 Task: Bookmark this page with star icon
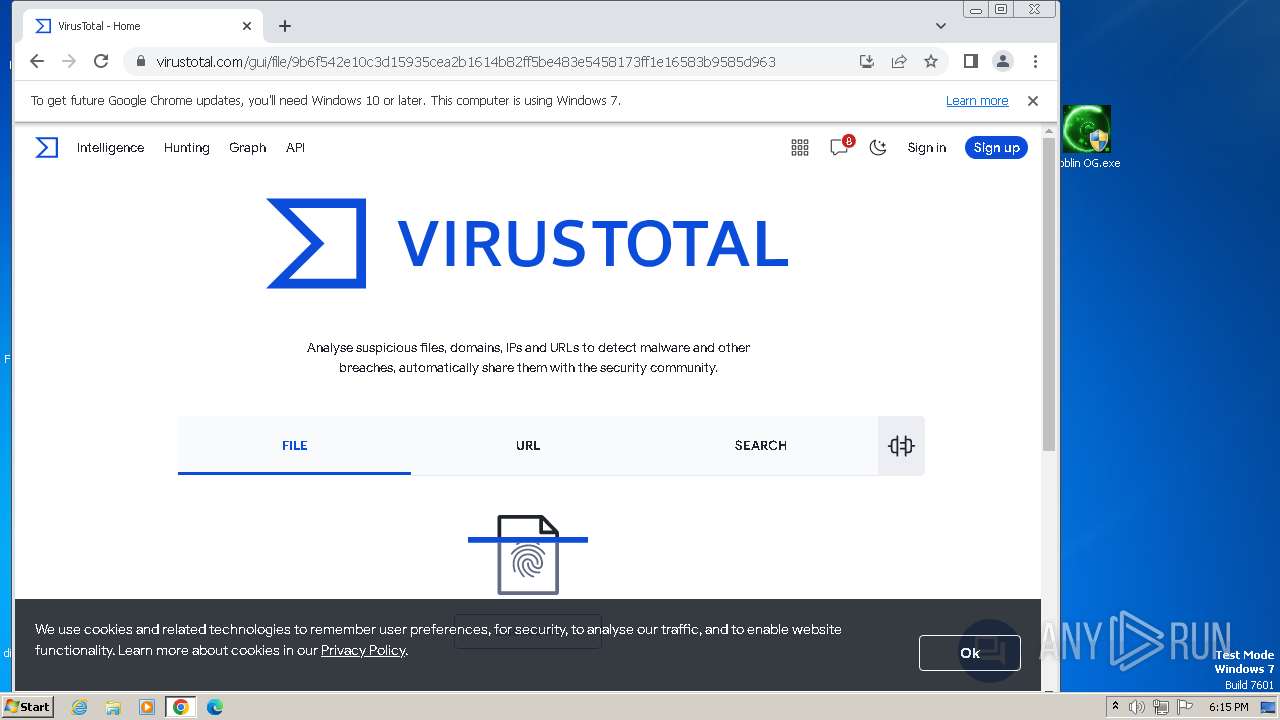(931, 61)
